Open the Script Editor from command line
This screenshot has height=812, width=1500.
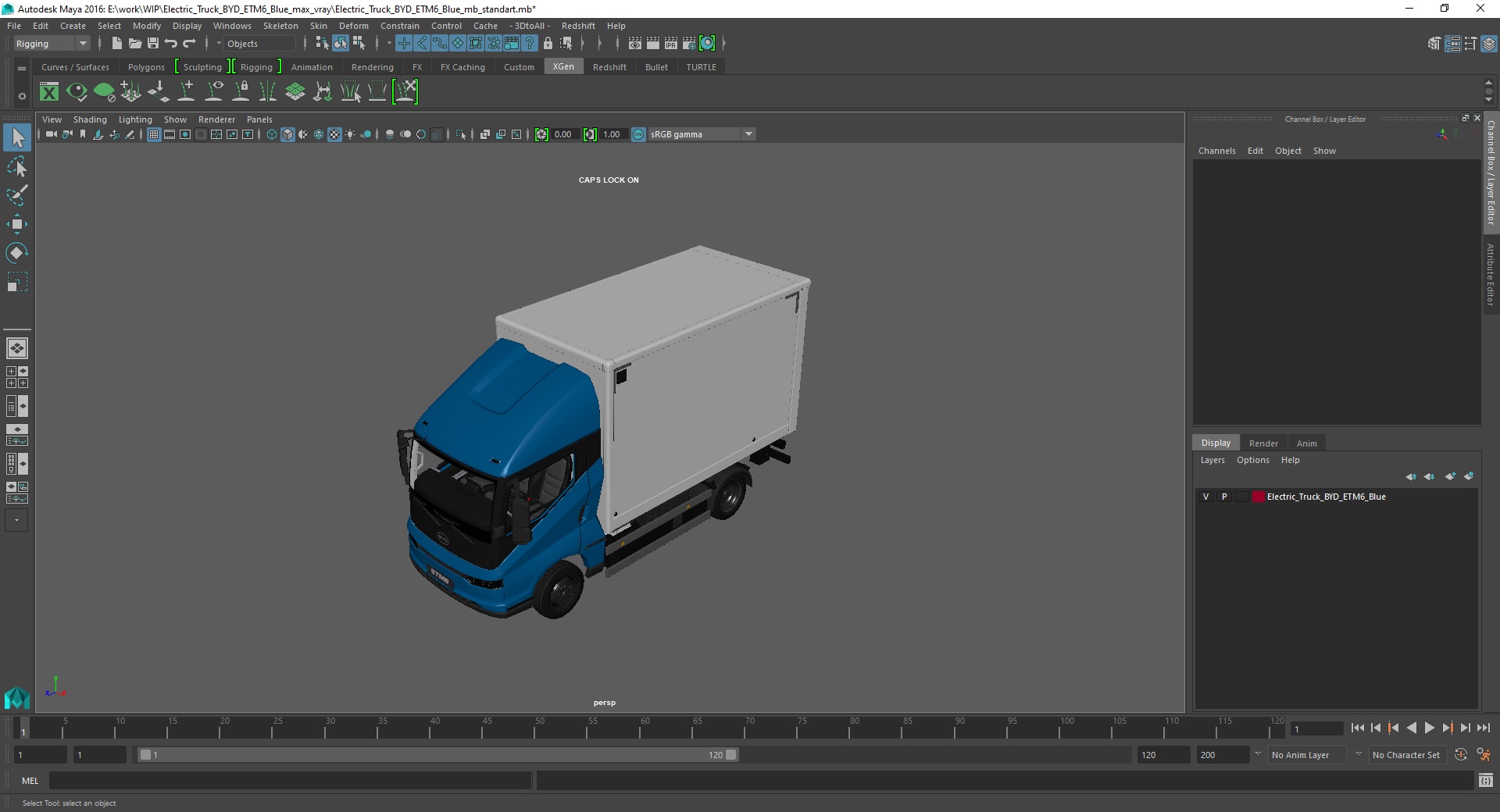(x=1486, y=780)
